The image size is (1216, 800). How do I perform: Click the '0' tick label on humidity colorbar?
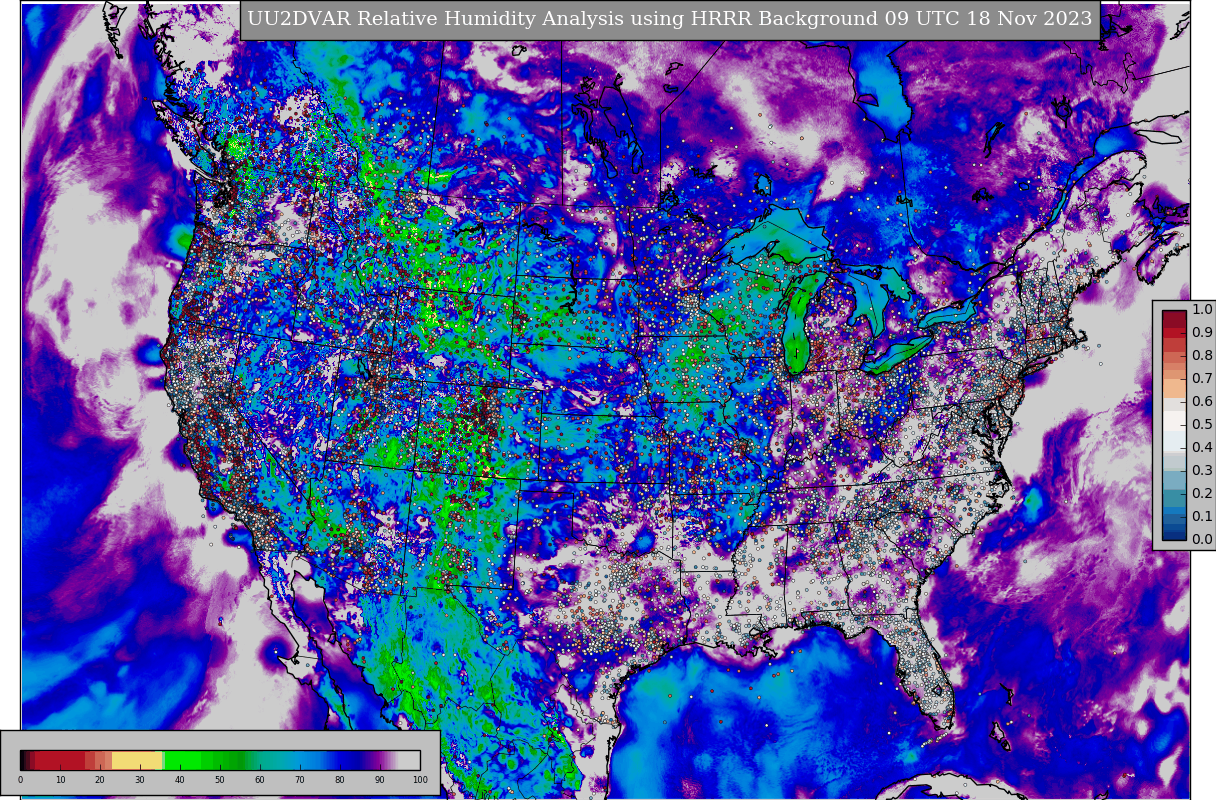pos(20,780)
